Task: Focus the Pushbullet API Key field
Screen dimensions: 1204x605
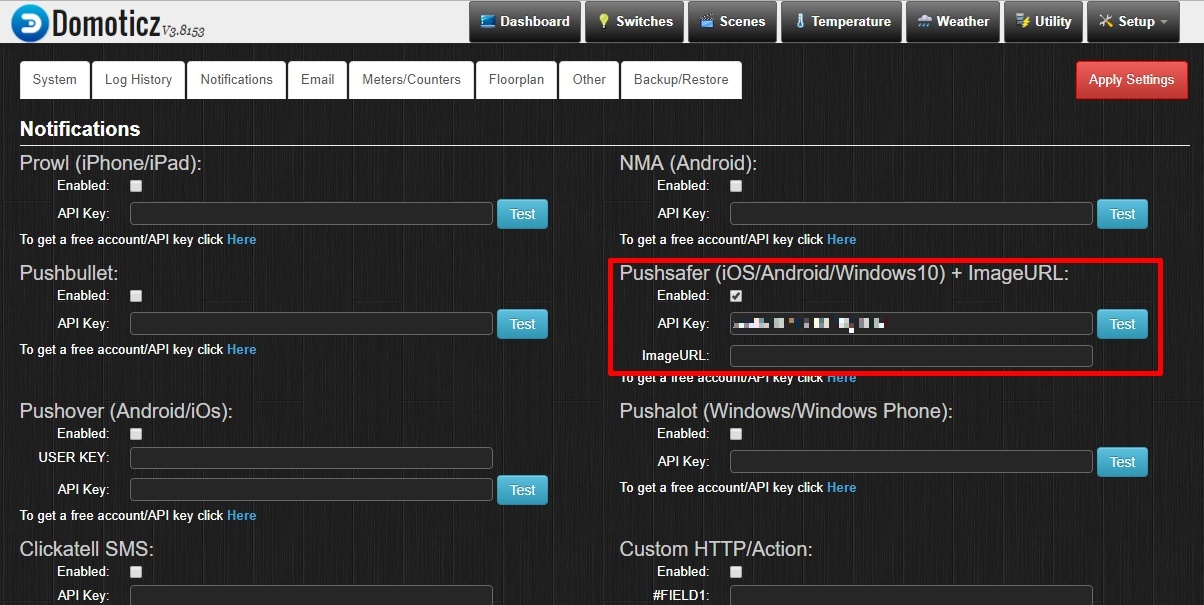Action: (x=311, y=324)
